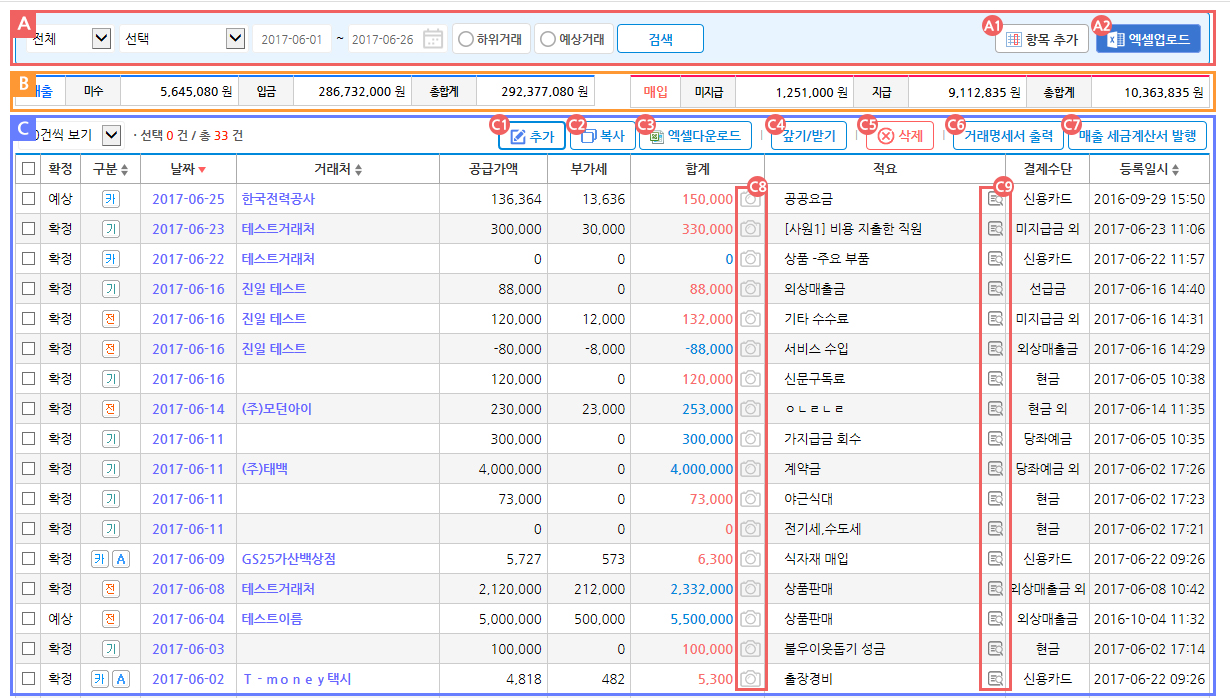This screenshot has width=1230, height=698.
Task: Click detail icon in the 출장경비 row
Action: click(995, 679)
